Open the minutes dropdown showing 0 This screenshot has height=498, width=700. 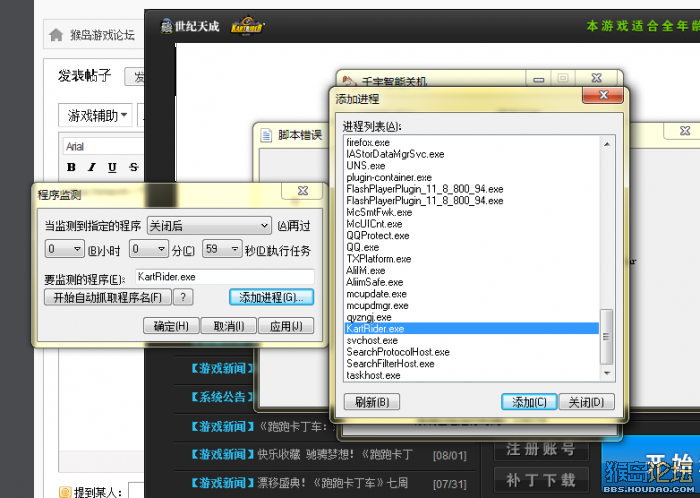149,249
